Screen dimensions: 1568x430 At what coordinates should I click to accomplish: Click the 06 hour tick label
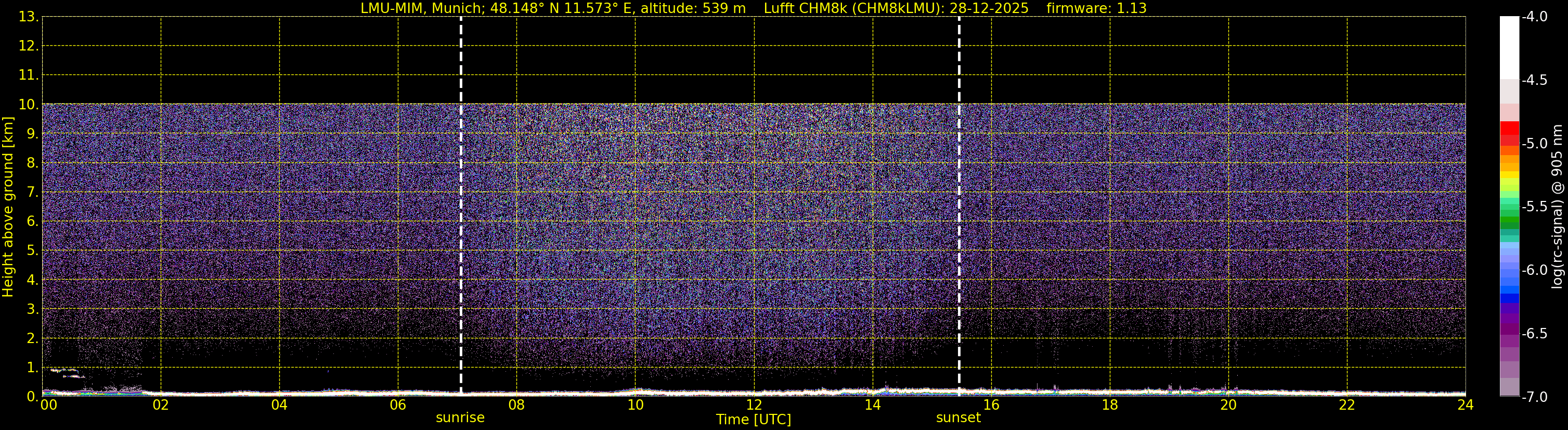coord(397,405)
